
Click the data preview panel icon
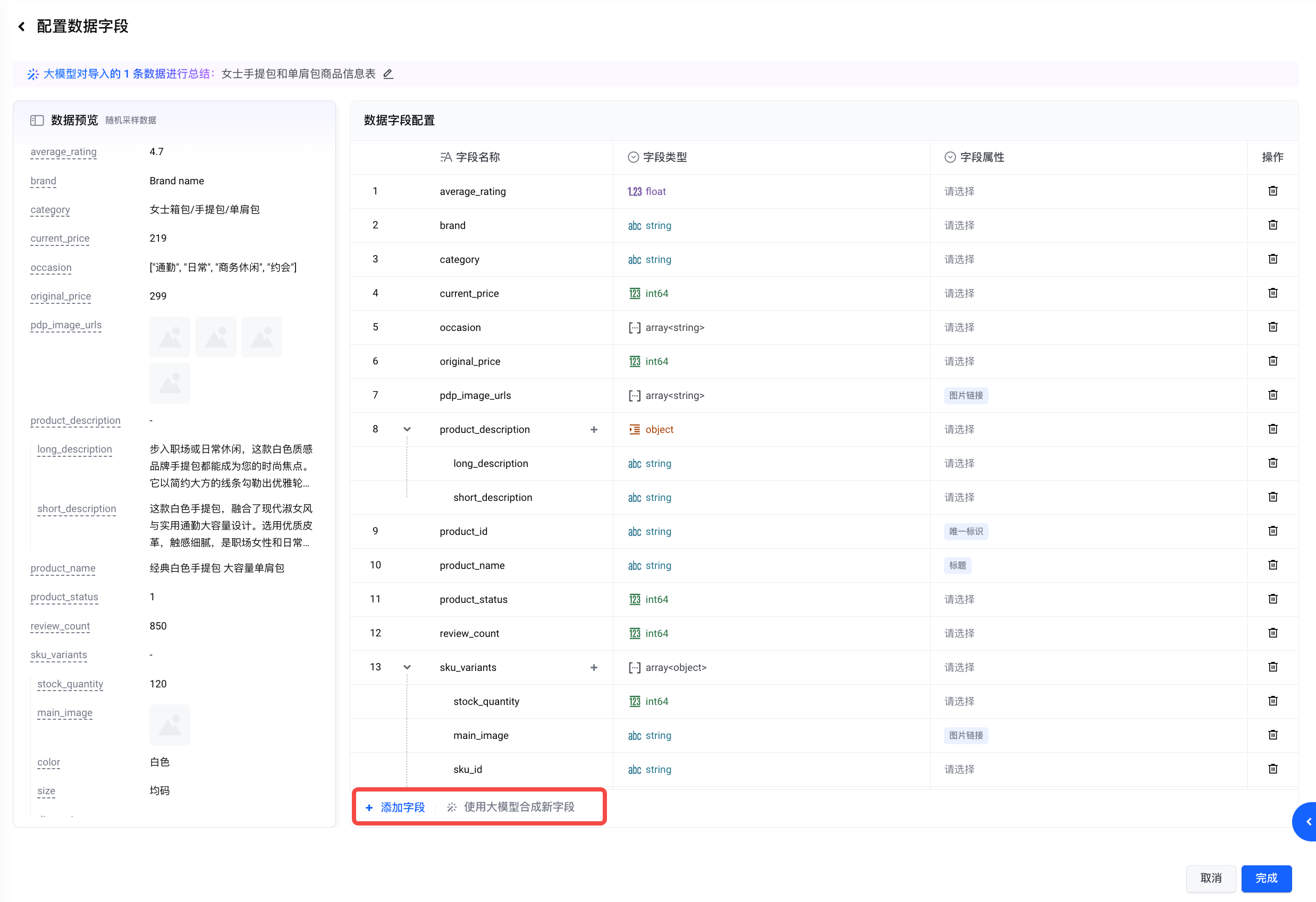pyautogui.click(x=37, y=121)
